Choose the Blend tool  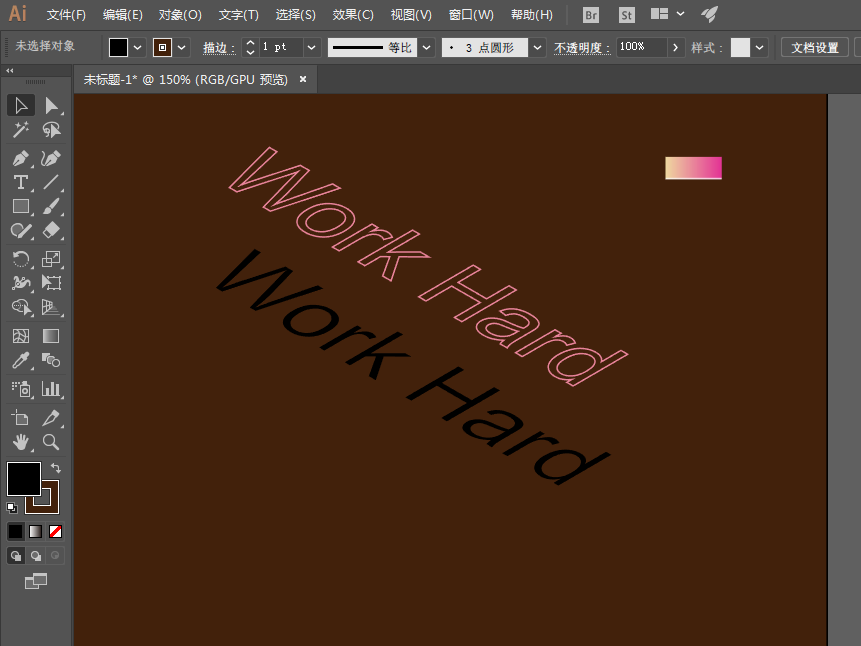coord(51,360)
